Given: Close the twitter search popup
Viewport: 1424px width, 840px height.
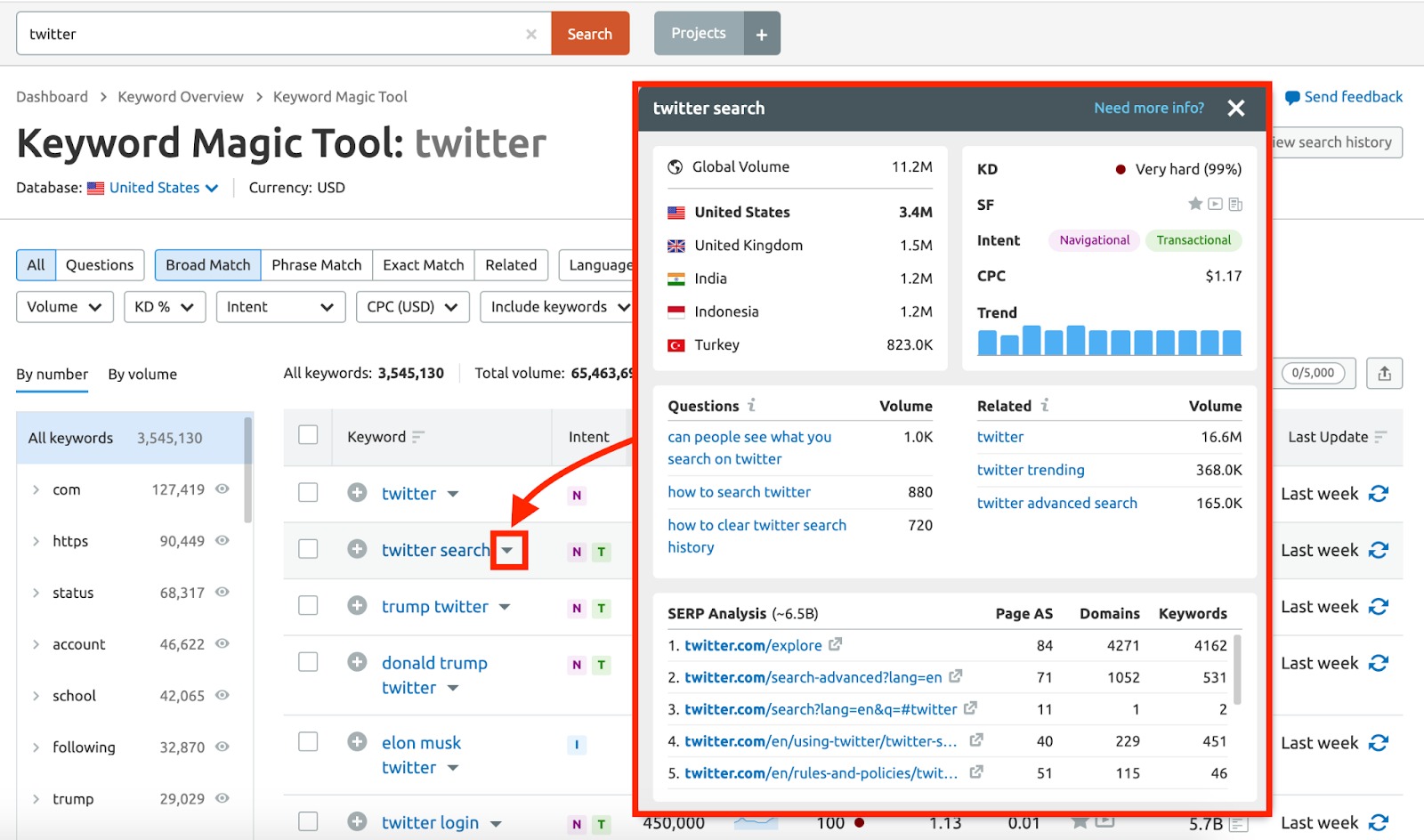Looking at the screenshot, I should coord(1236,108).
